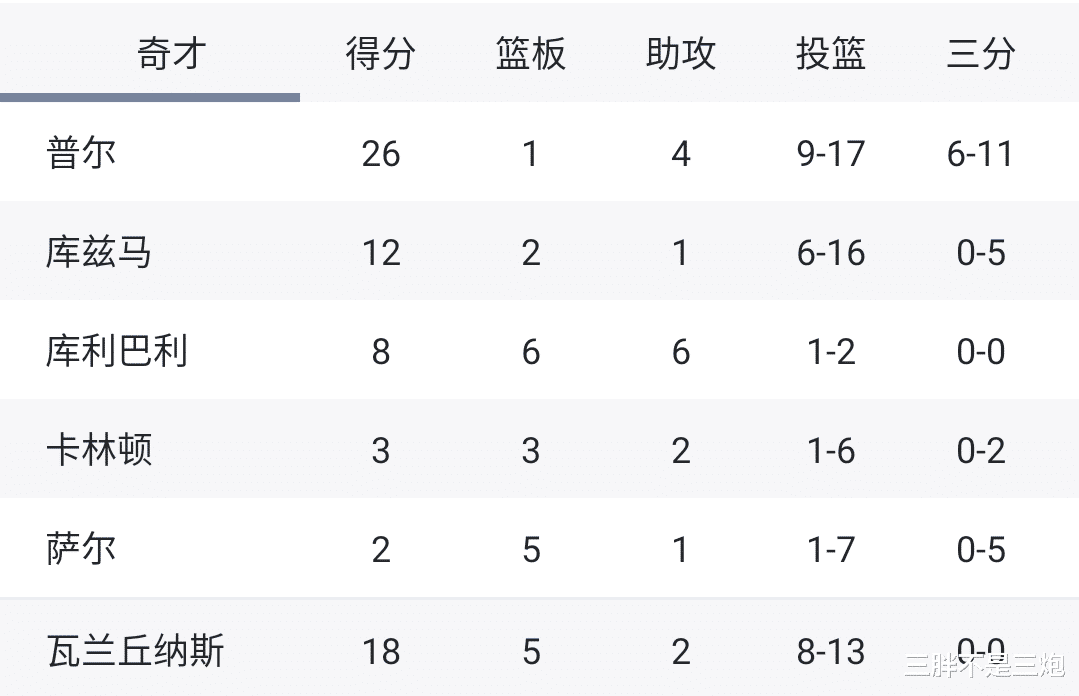Click 库兹马's score of 12

(381, 253)
